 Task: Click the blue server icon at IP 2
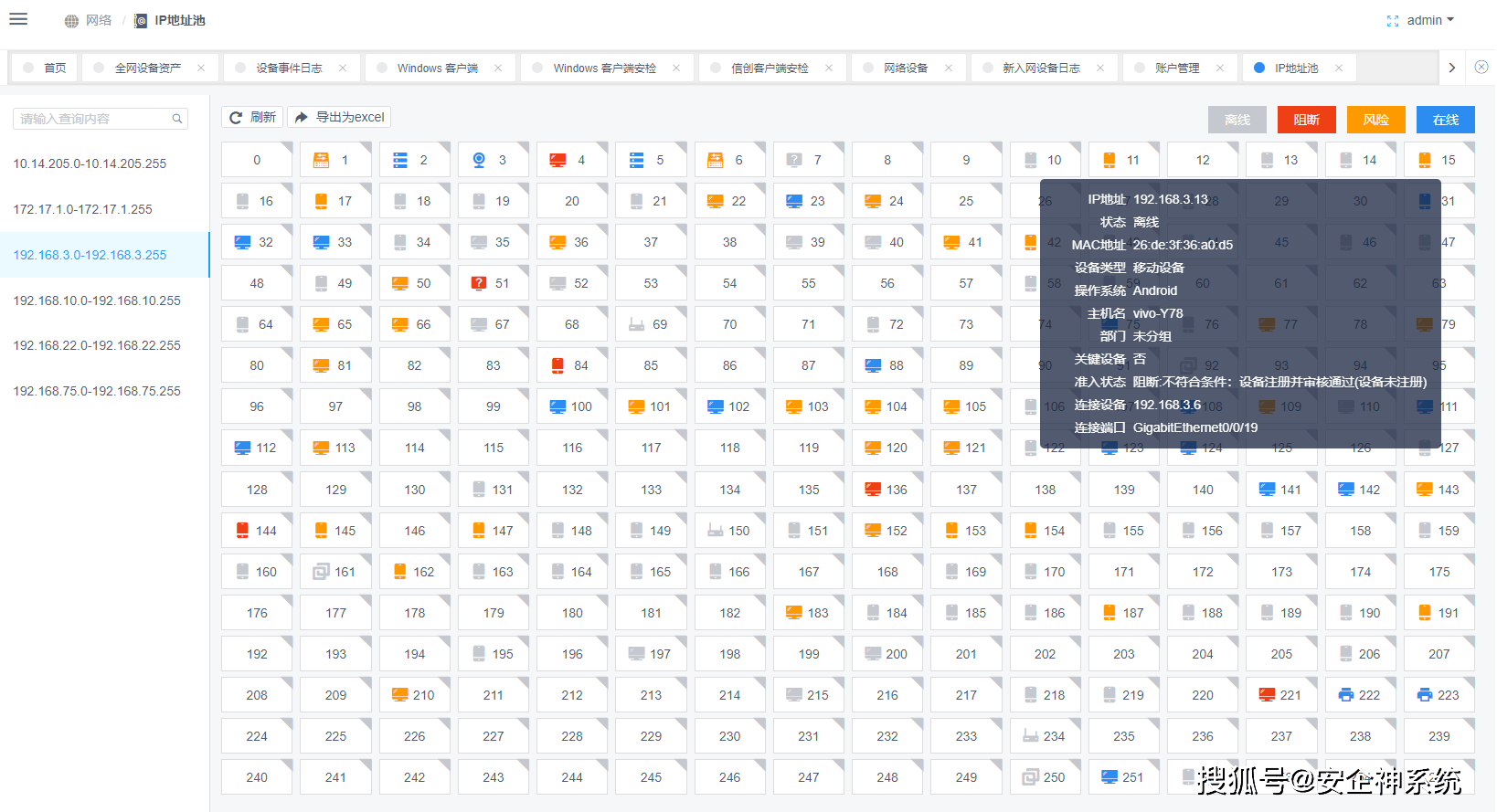400,160
